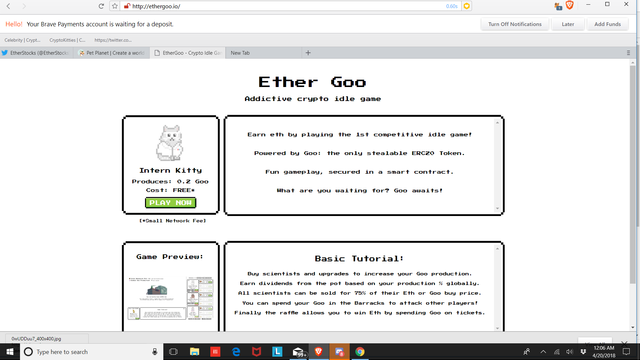Toggle the Brave Payments icon in the URL bar
Screen dimensions: 640x360
pos(467,6)
